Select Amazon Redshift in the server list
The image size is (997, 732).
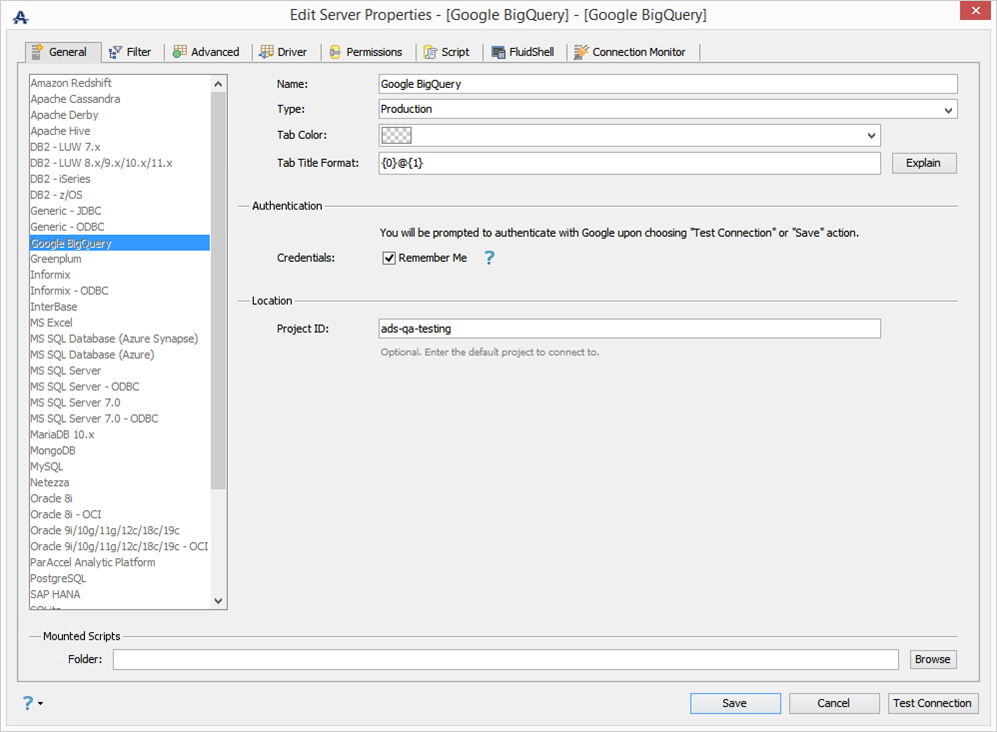coord(120,83)
